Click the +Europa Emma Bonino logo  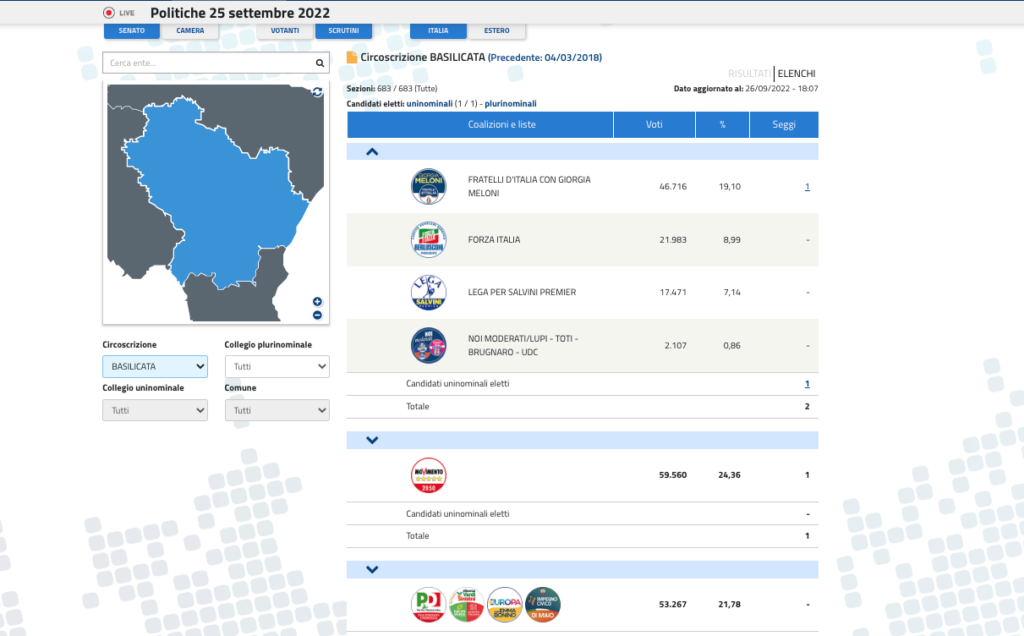coord(505,605)
